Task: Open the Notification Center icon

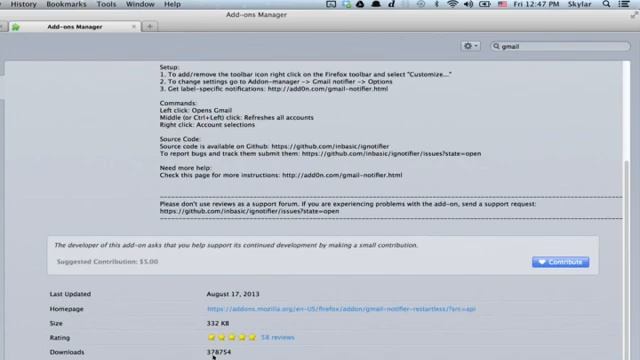Action: point(624,4)
